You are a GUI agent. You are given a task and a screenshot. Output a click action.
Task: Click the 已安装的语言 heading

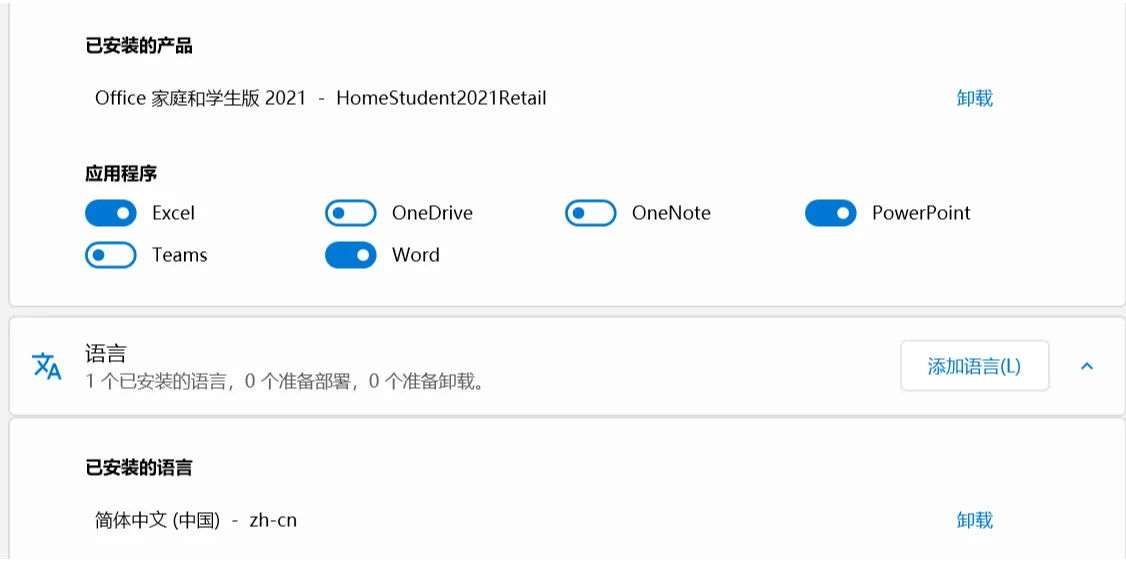pyautogui.click(x=139, y=469)
